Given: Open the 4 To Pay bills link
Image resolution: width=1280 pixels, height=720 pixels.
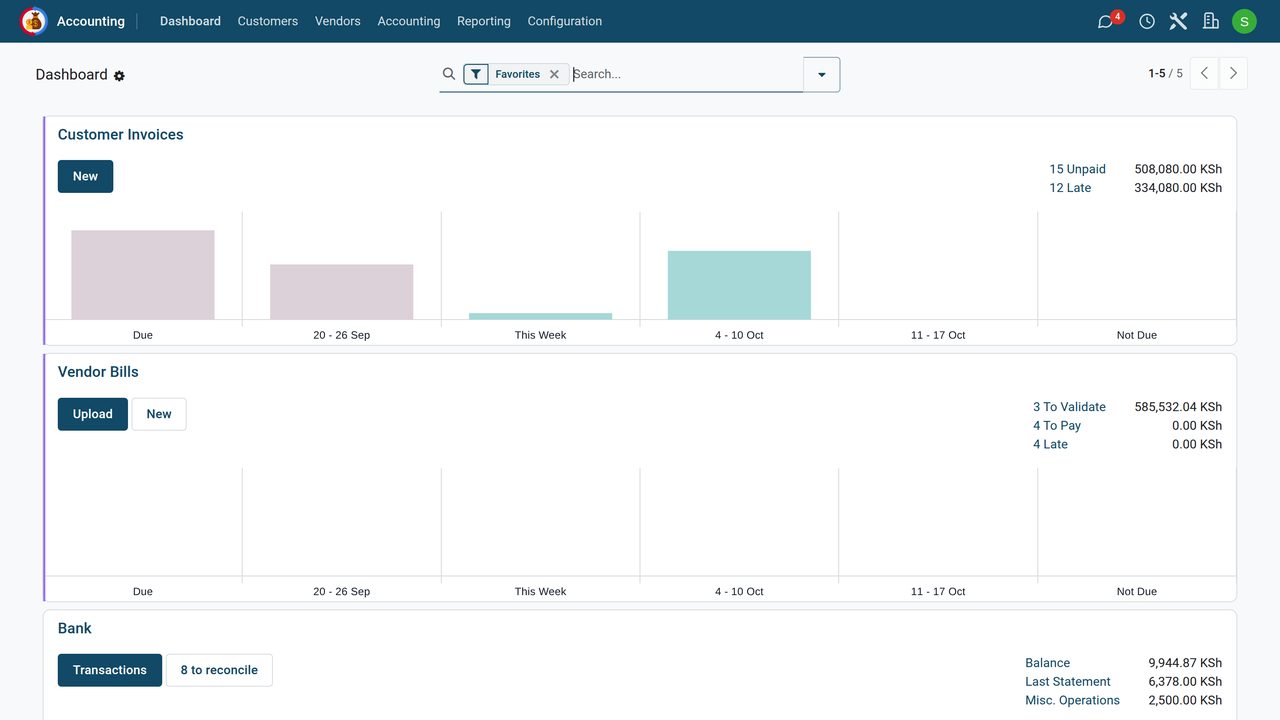Looking at the screenshot, I should pos(1057,426).
